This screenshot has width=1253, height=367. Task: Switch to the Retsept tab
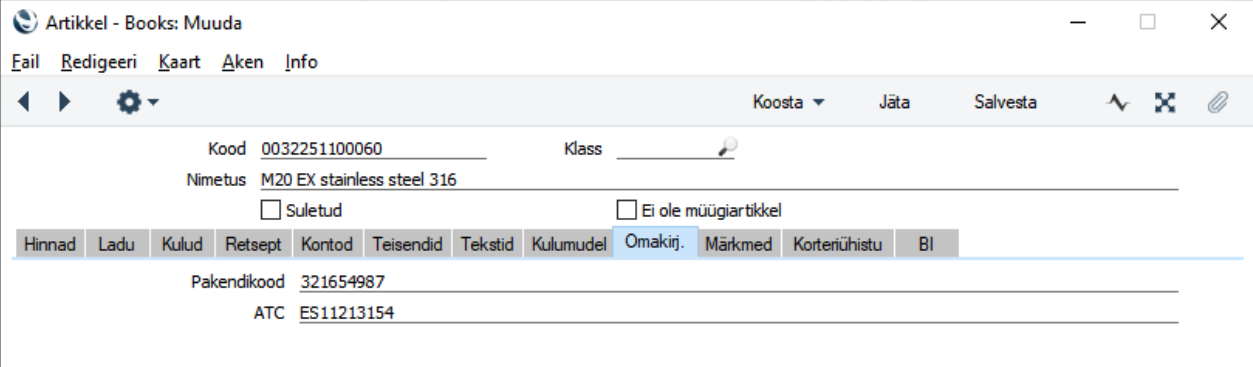(254, 244)
